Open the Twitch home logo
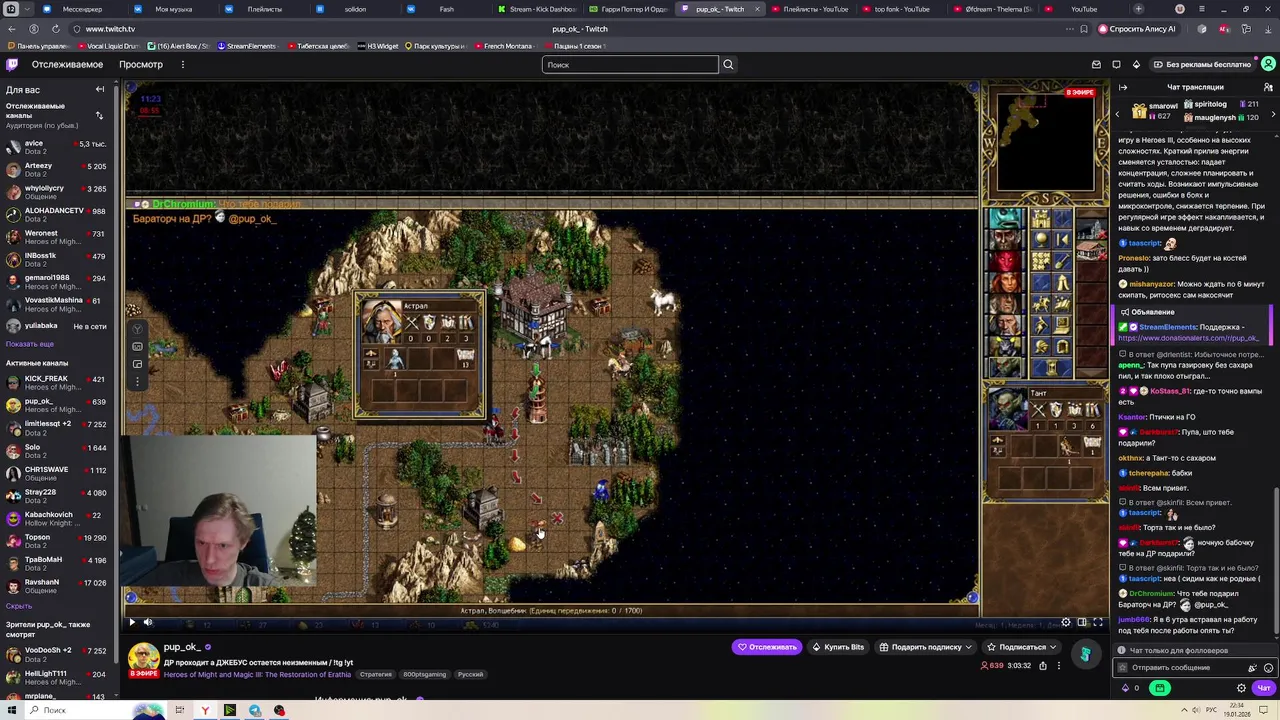 [x=12, y=64]
